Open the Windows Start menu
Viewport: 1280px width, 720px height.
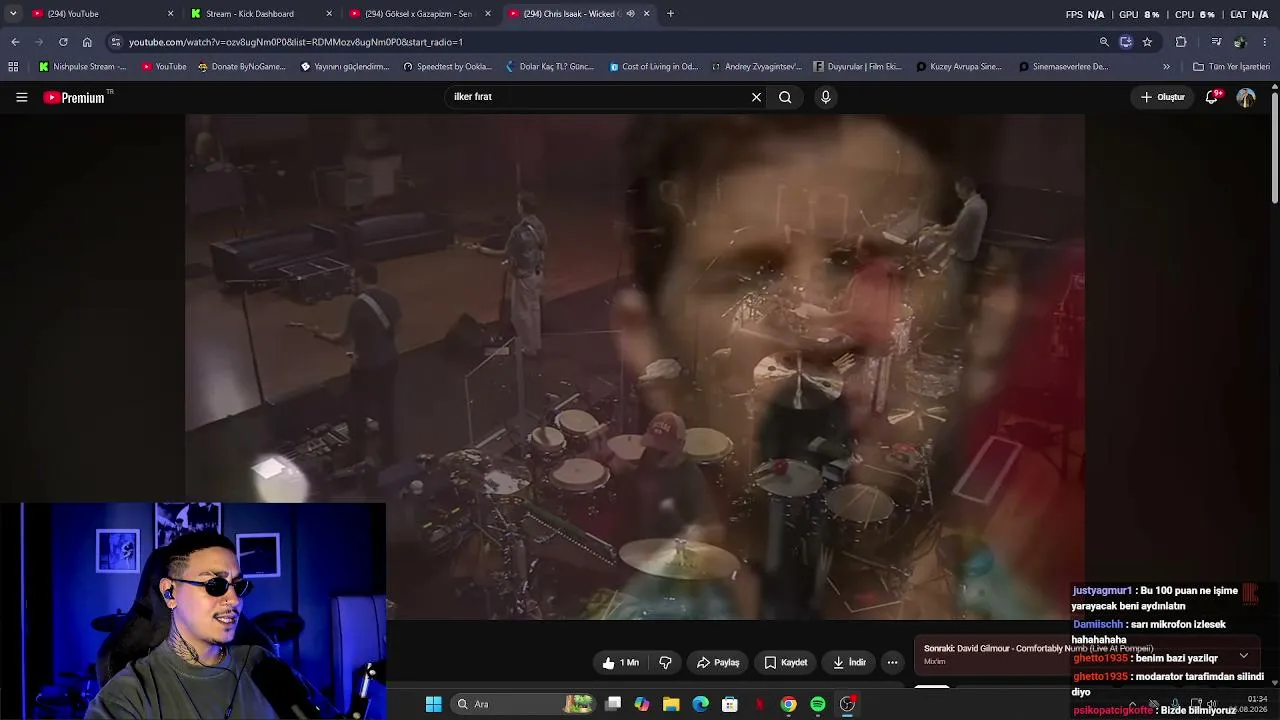point(433,704)
